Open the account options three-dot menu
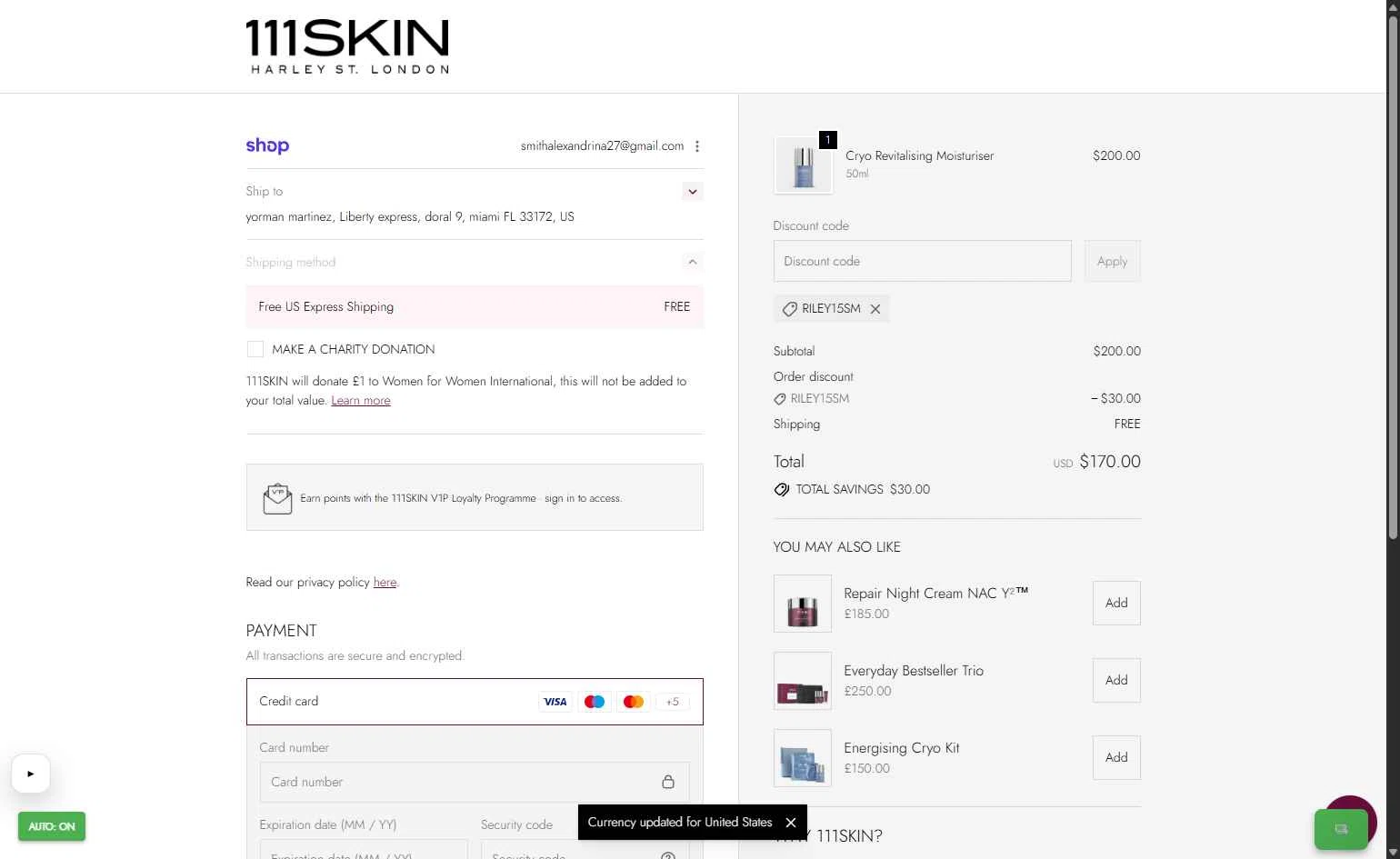This screenshot has width=1400, height=859. [x=697, y=146]
